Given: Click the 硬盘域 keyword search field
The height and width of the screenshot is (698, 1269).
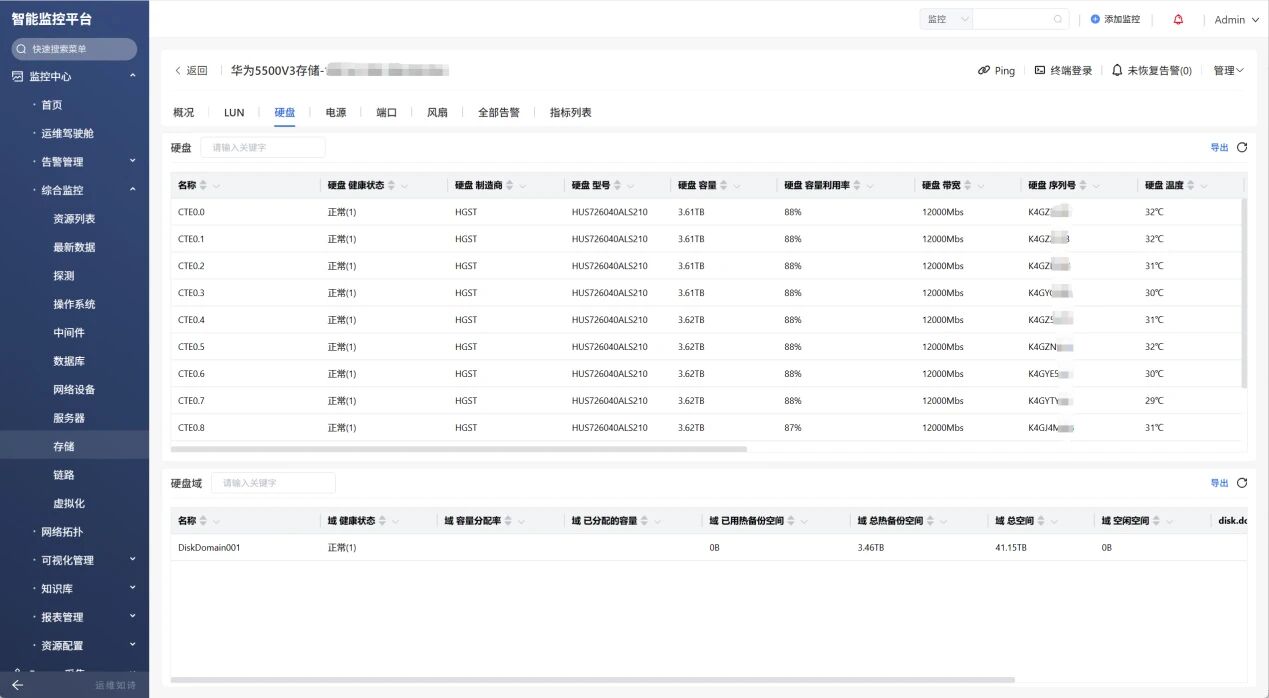Looking at the screenshot, I should point(273,483).
